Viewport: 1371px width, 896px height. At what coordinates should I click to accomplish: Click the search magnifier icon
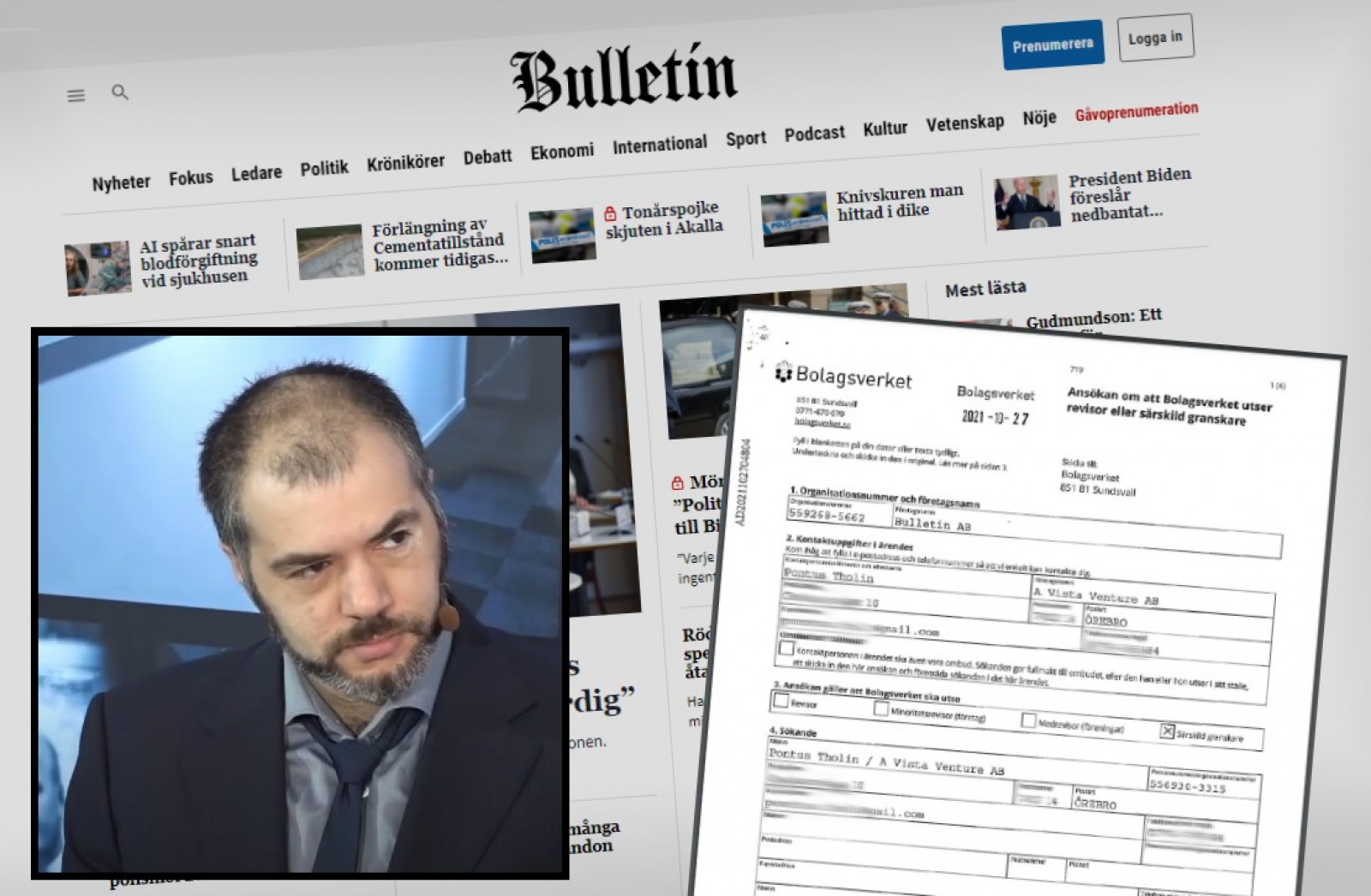(x=120, y=92)
